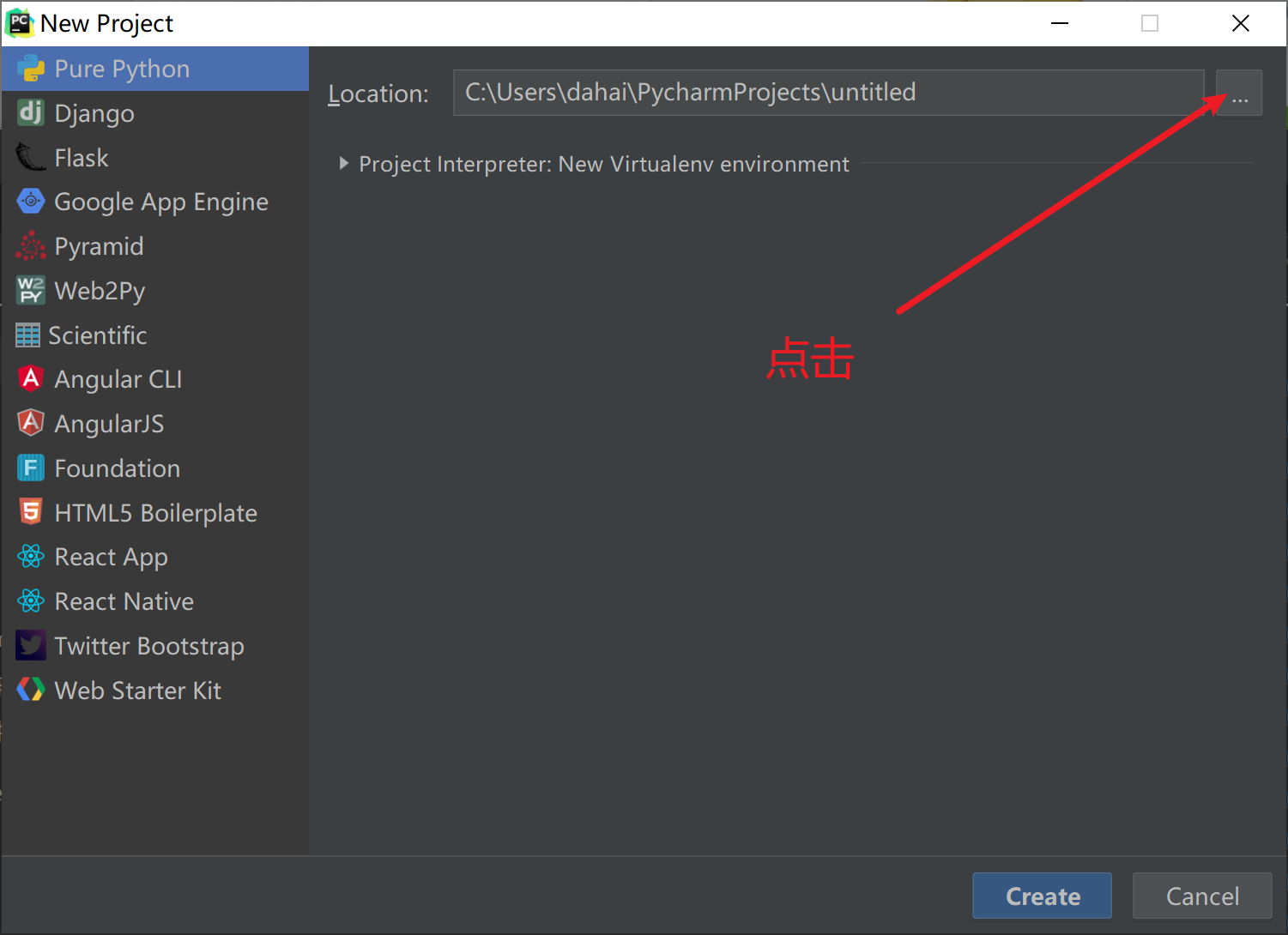
Task: Open the browse location ellipsis button
Action: pos(1239,93)
